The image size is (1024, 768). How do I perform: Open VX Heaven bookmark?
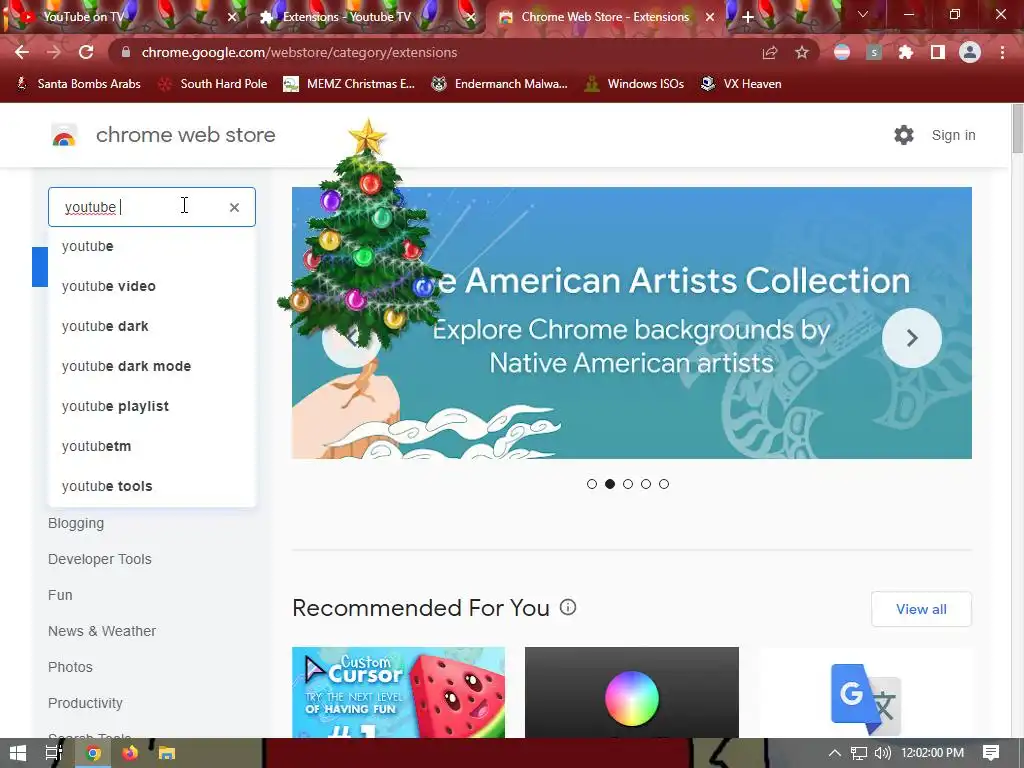(741, 84)
